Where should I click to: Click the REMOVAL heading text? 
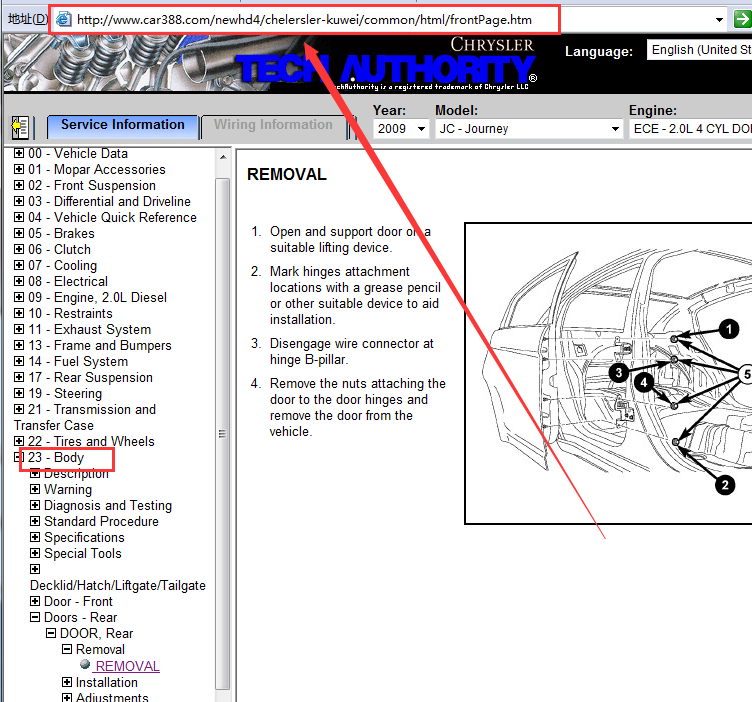point(287,174)
